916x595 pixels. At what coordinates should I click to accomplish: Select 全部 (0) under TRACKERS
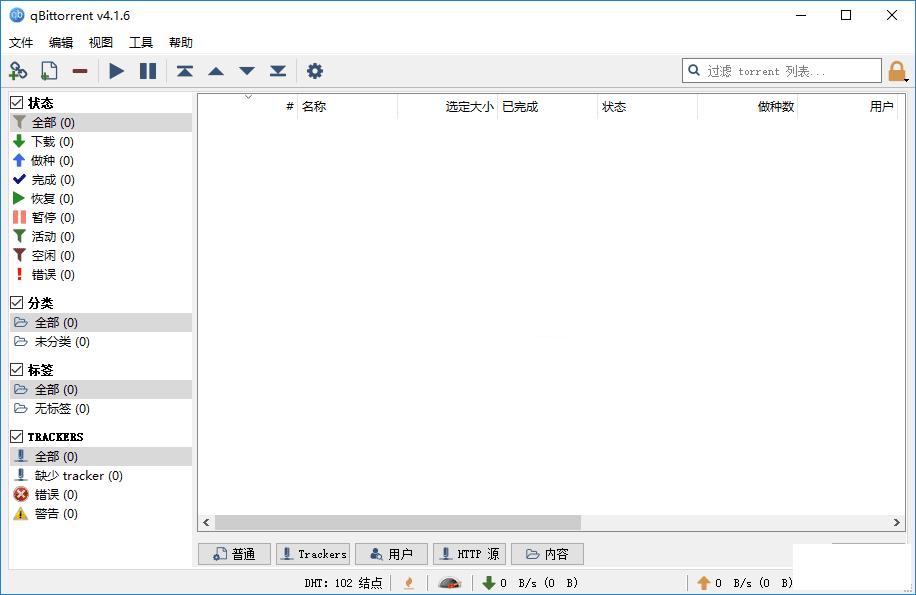click(x=100, y=457)
